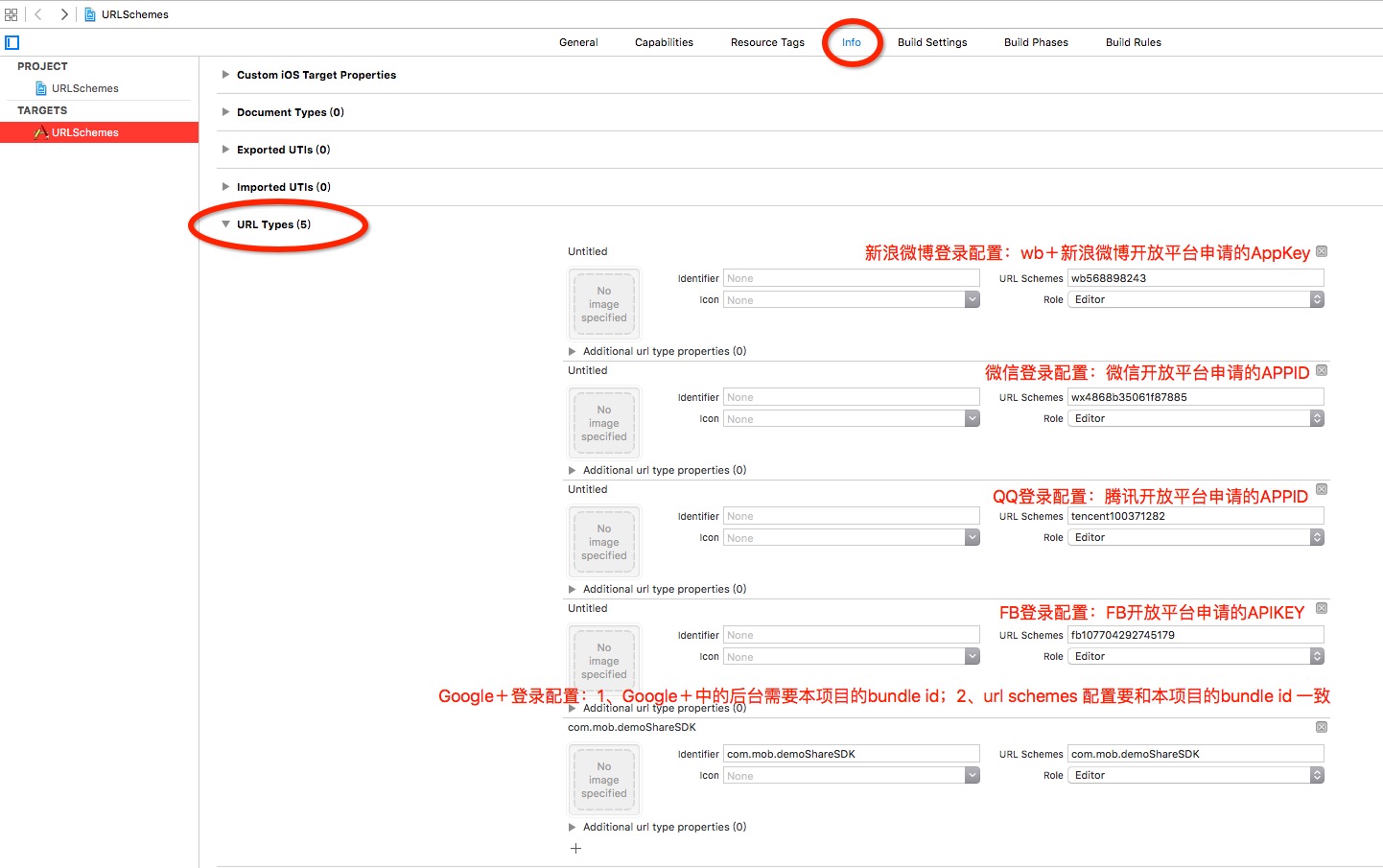Image resolution: width=1383 pixels, height=868 pixels.
Task: Edit URL Schemes field containing wb568898243
Action: pos(1196,278)
